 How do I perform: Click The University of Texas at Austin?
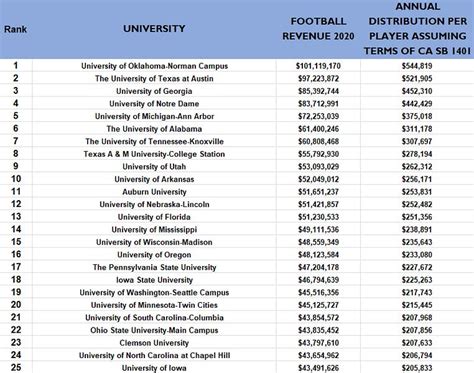pos(154,78)
